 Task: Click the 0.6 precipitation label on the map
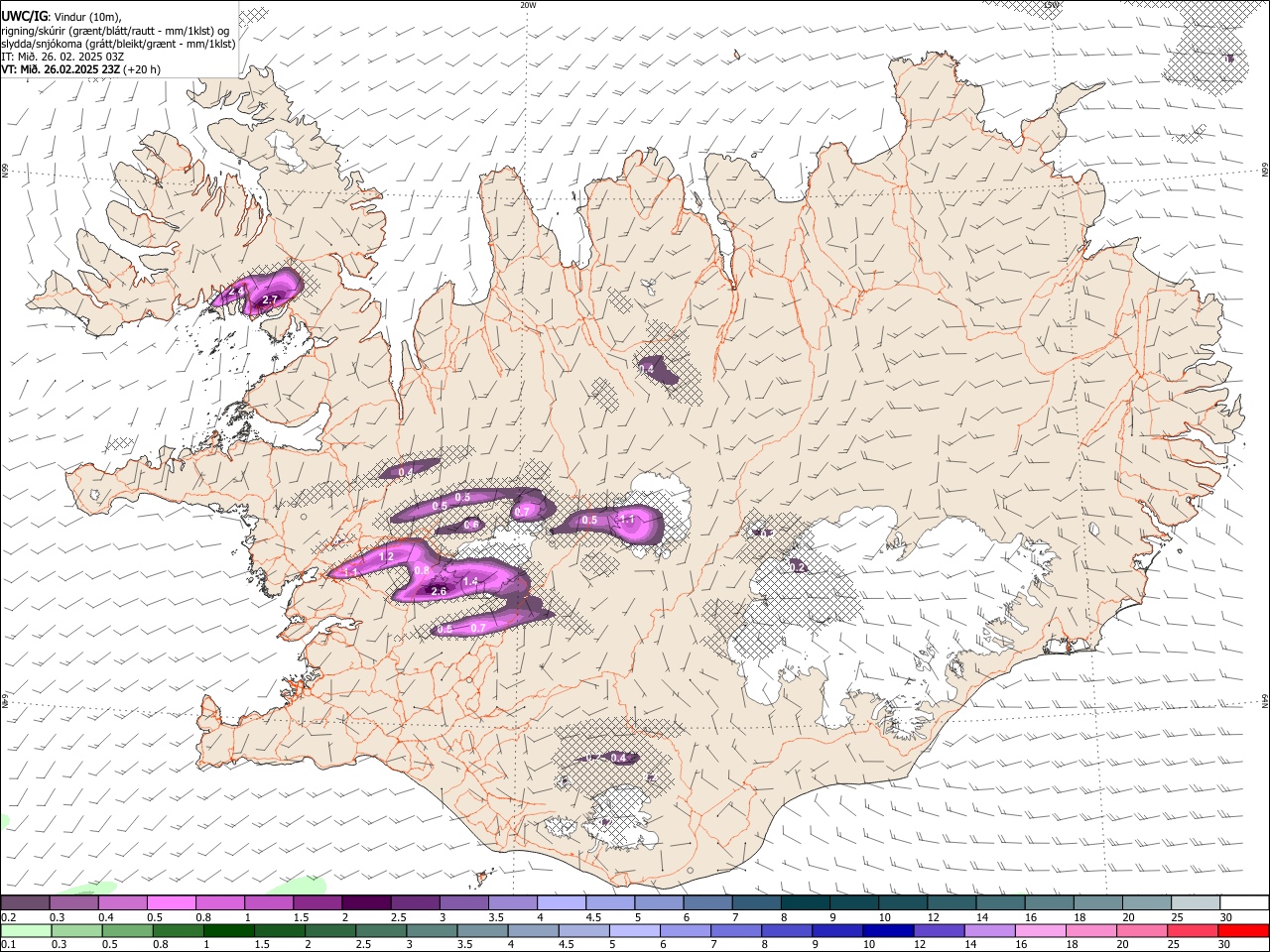click(471, 525)
